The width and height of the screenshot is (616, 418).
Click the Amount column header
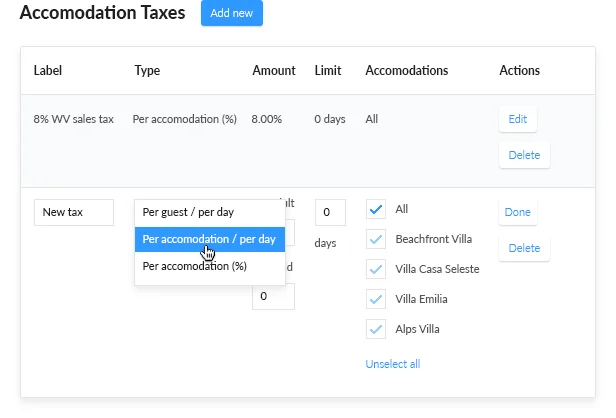click(x=273, y=71)
